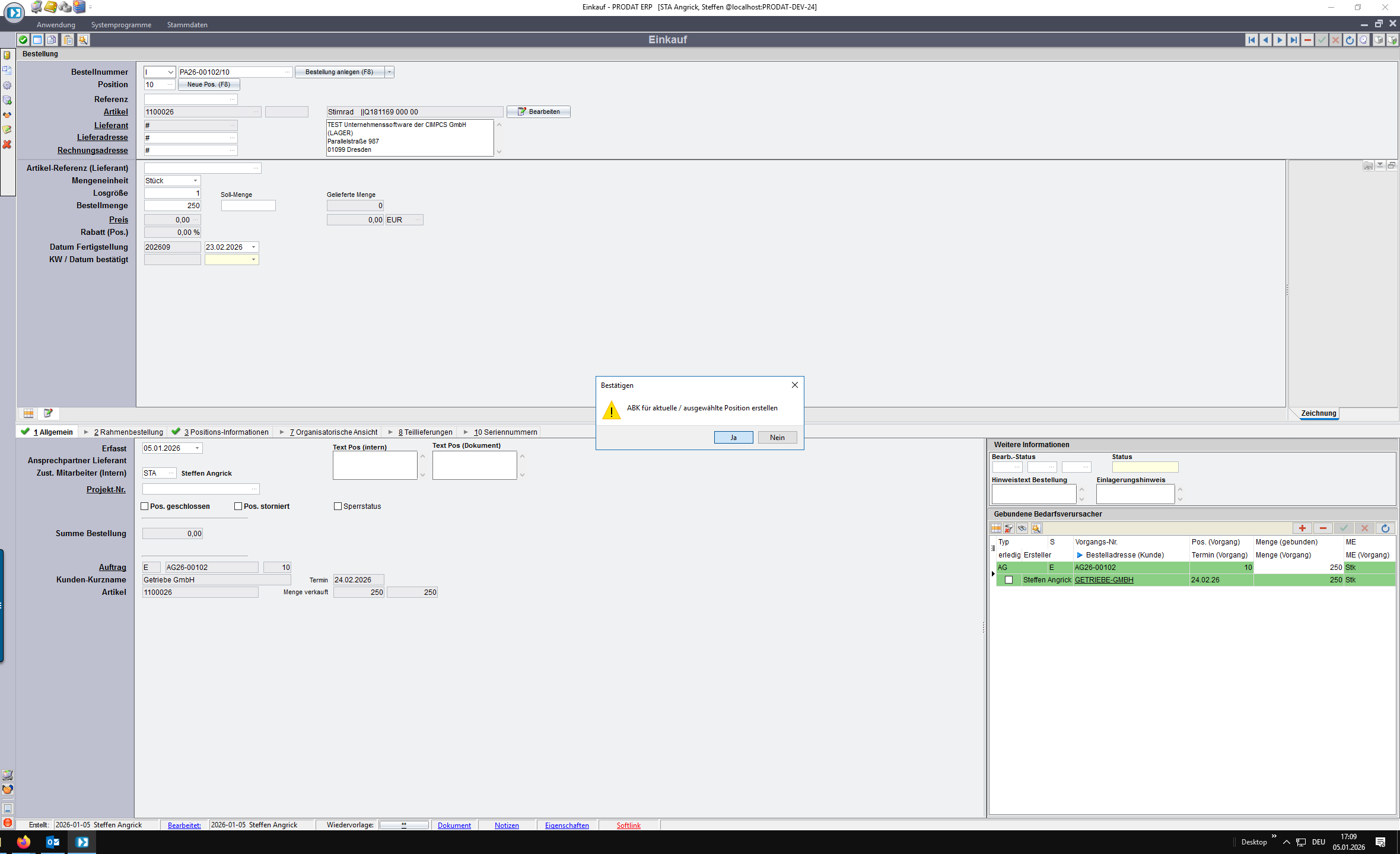This screenshot has height=854, width=1400.
Task: Click the clipboard paste toolbar icon
Action: click(68, 40)
